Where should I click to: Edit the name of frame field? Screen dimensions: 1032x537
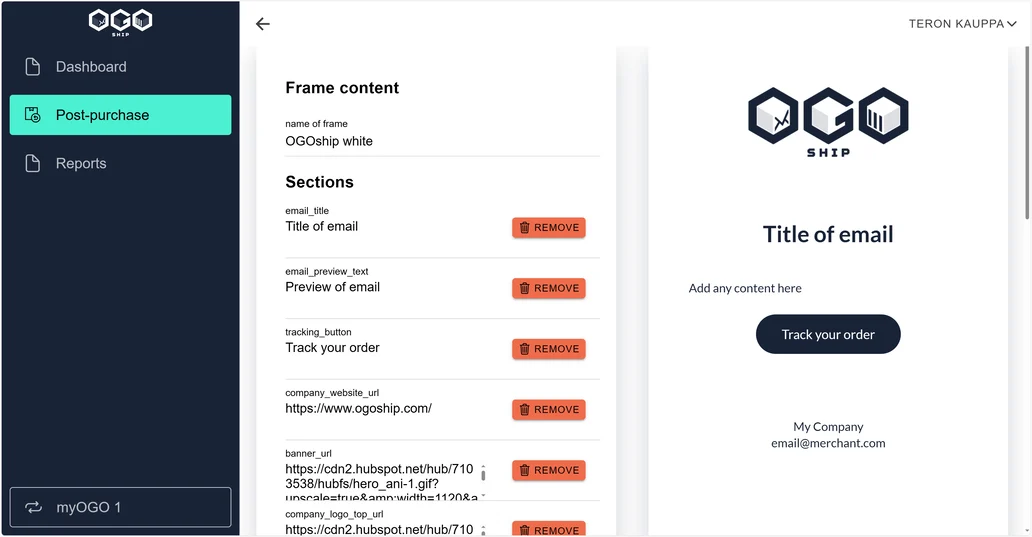[442, 141]
